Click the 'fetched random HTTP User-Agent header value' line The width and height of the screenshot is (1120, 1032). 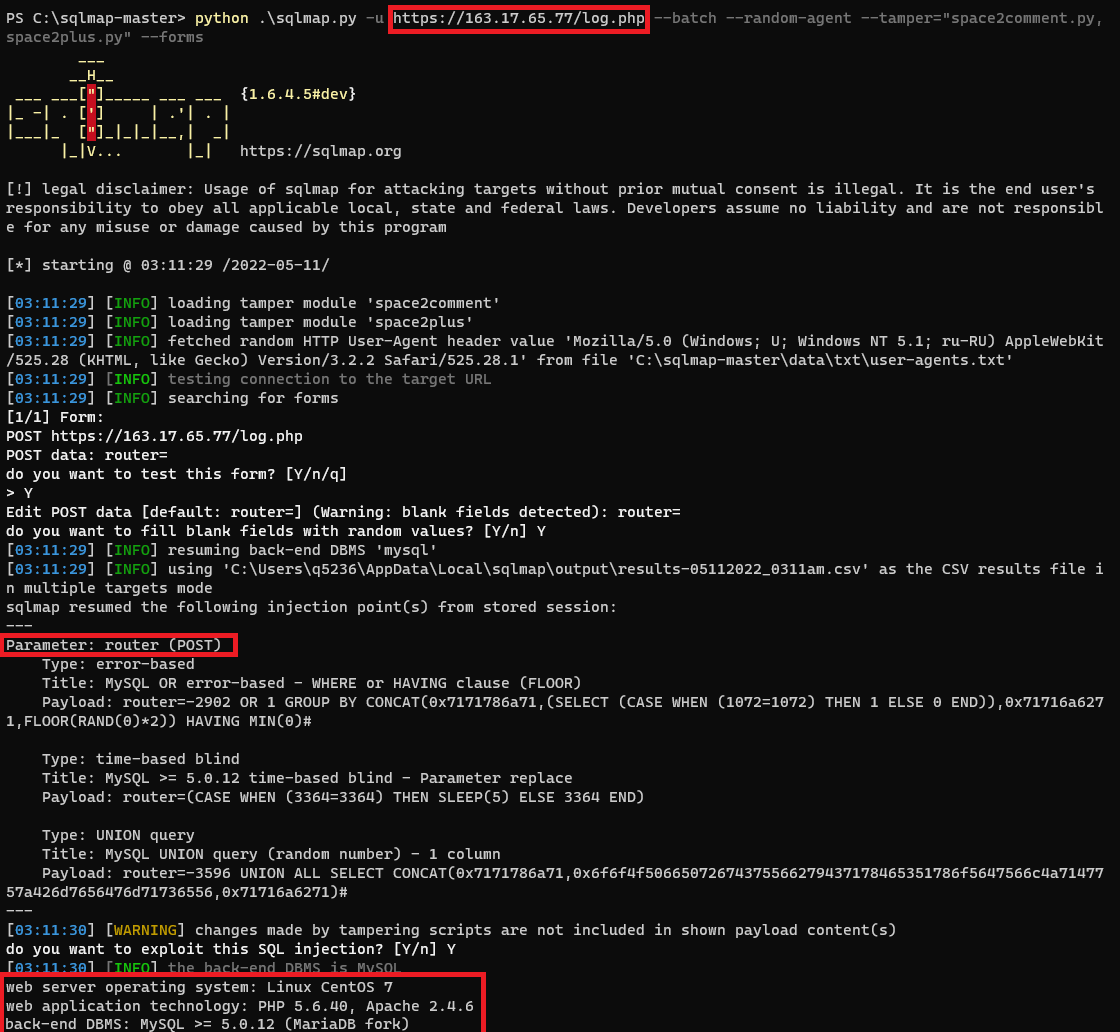(554, 351)
